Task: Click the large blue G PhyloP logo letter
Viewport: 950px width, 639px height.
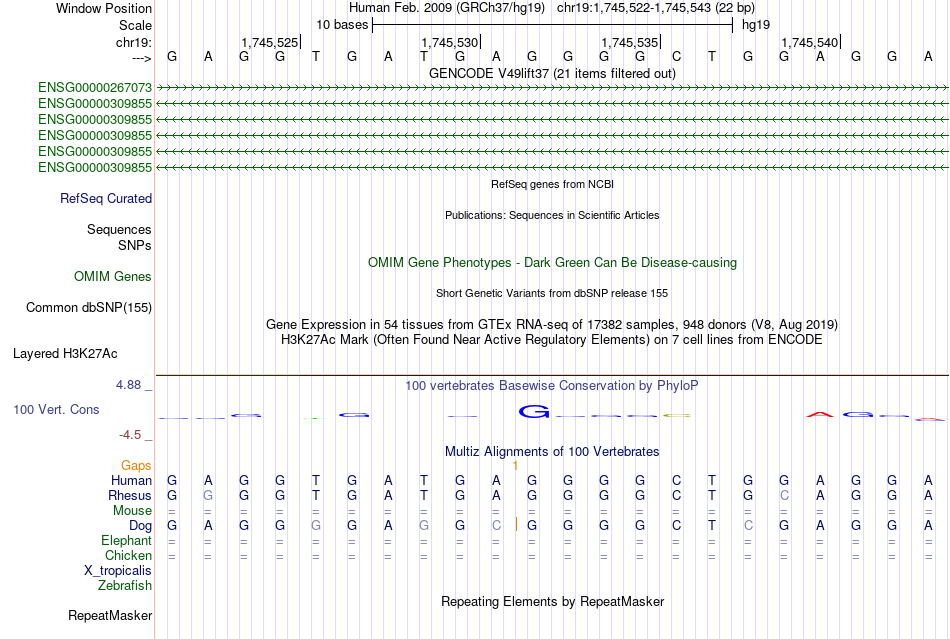Action: point(534,412)
